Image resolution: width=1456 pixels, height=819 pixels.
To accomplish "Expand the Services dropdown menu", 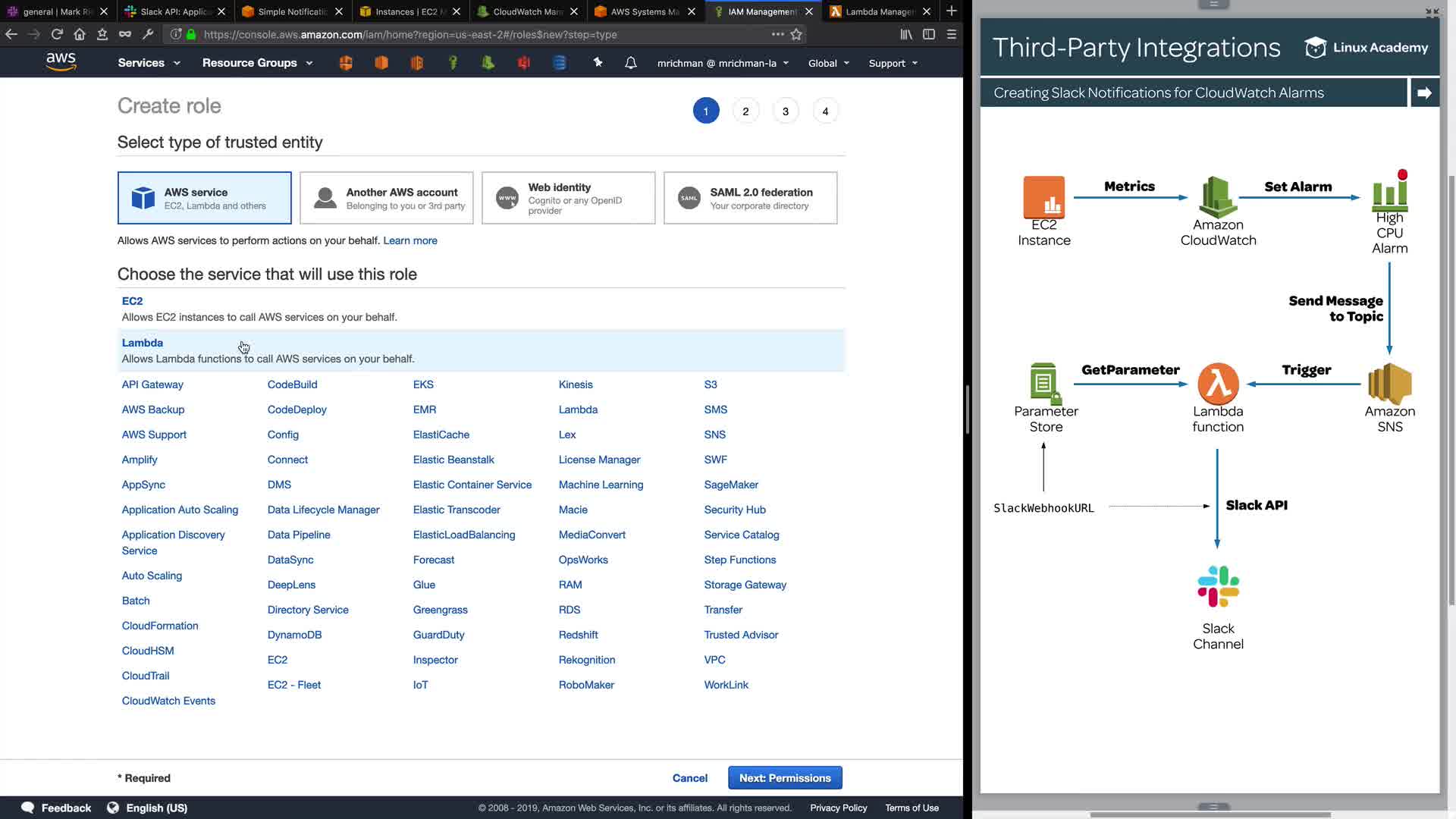I will (x=149, y=63).
